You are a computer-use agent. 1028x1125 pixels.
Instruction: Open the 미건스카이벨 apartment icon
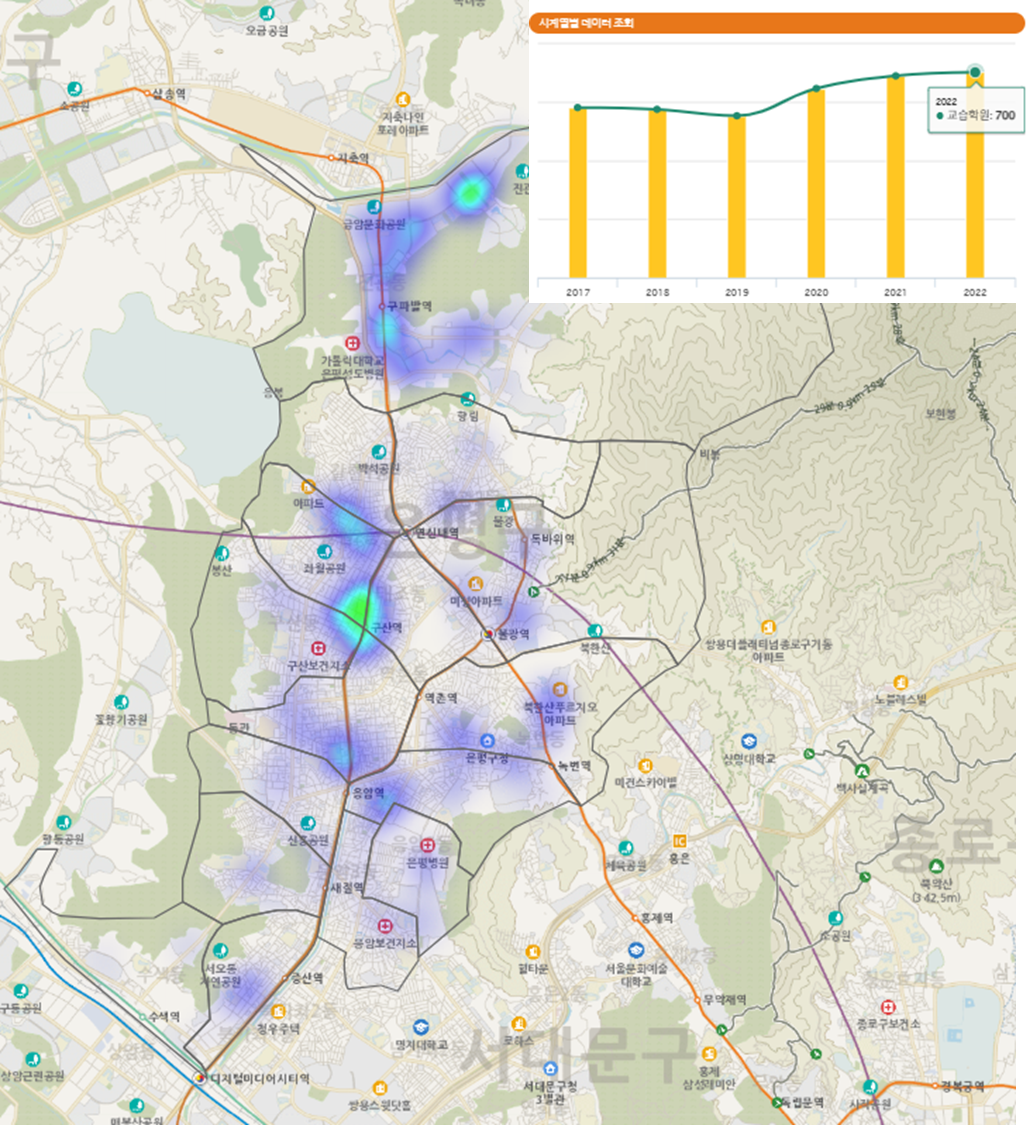pyautogui.click(x=645, y=766)
